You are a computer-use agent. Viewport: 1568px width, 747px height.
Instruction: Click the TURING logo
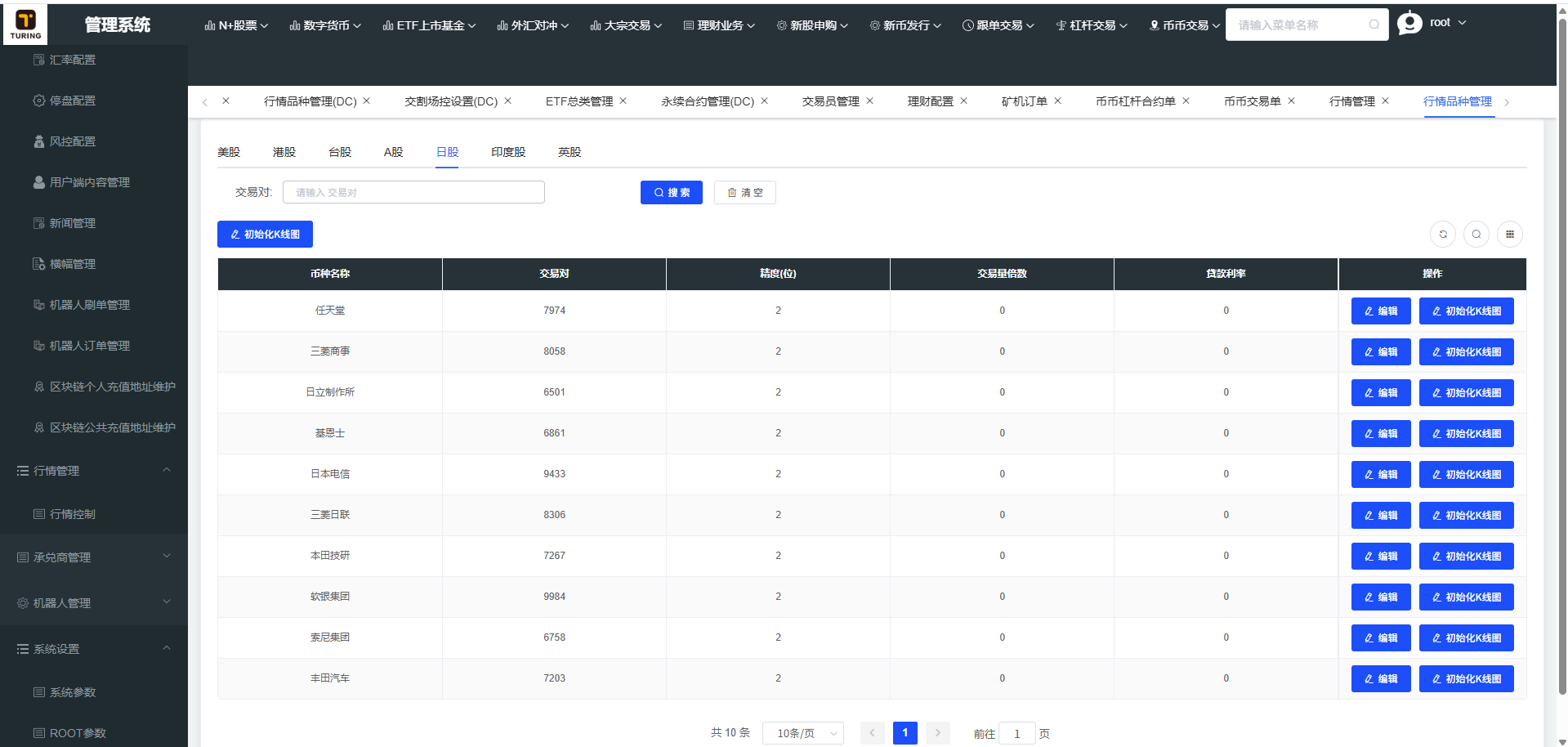[x=25, y=24]
